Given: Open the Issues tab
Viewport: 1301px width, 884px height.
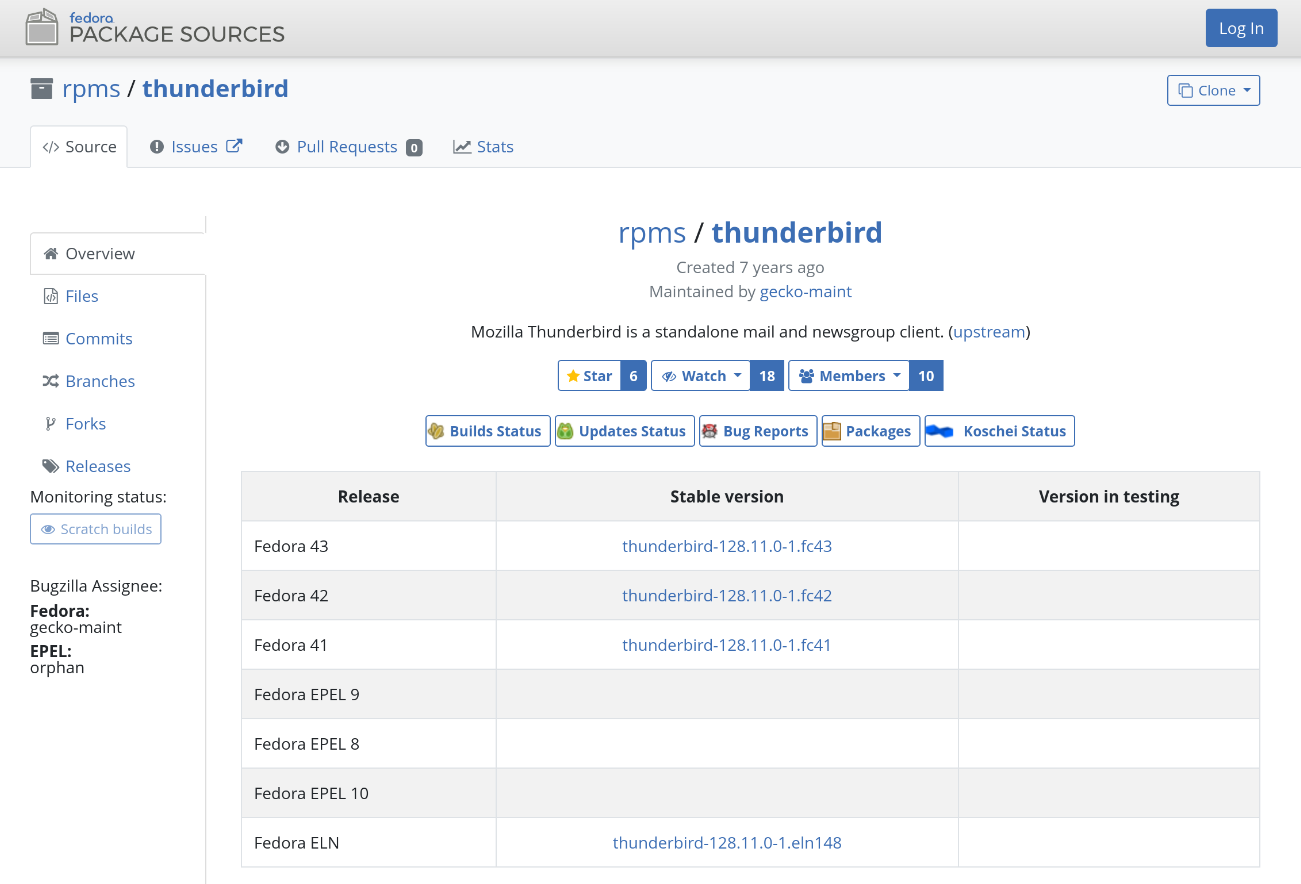Looking at the screenshot, I should pyautogui.click(x=196, y=147).
